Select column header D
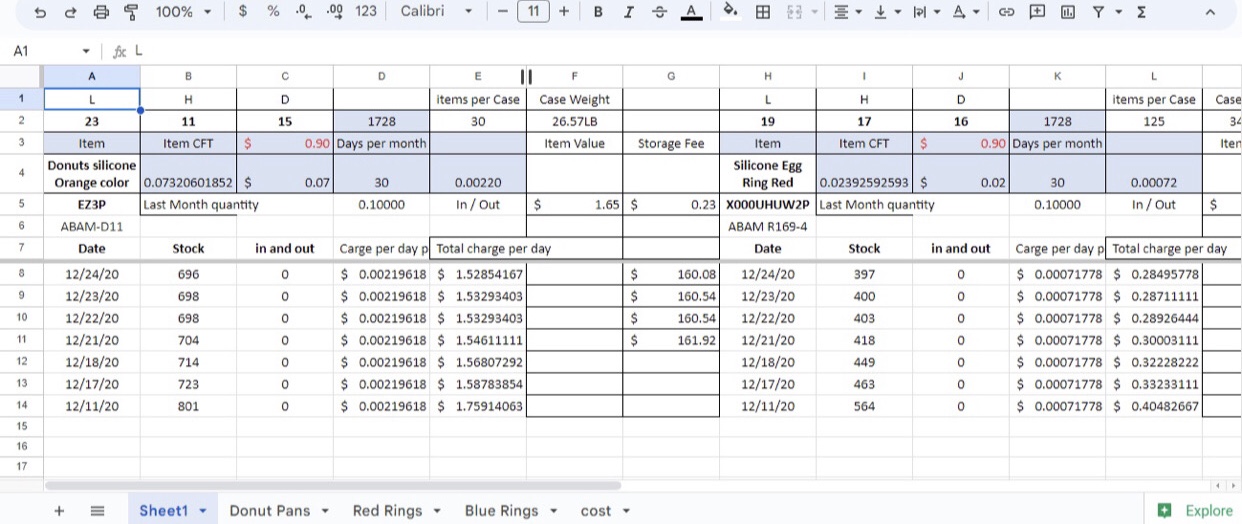This screenshot has width=1242, height=524. [x=381, y=76]
